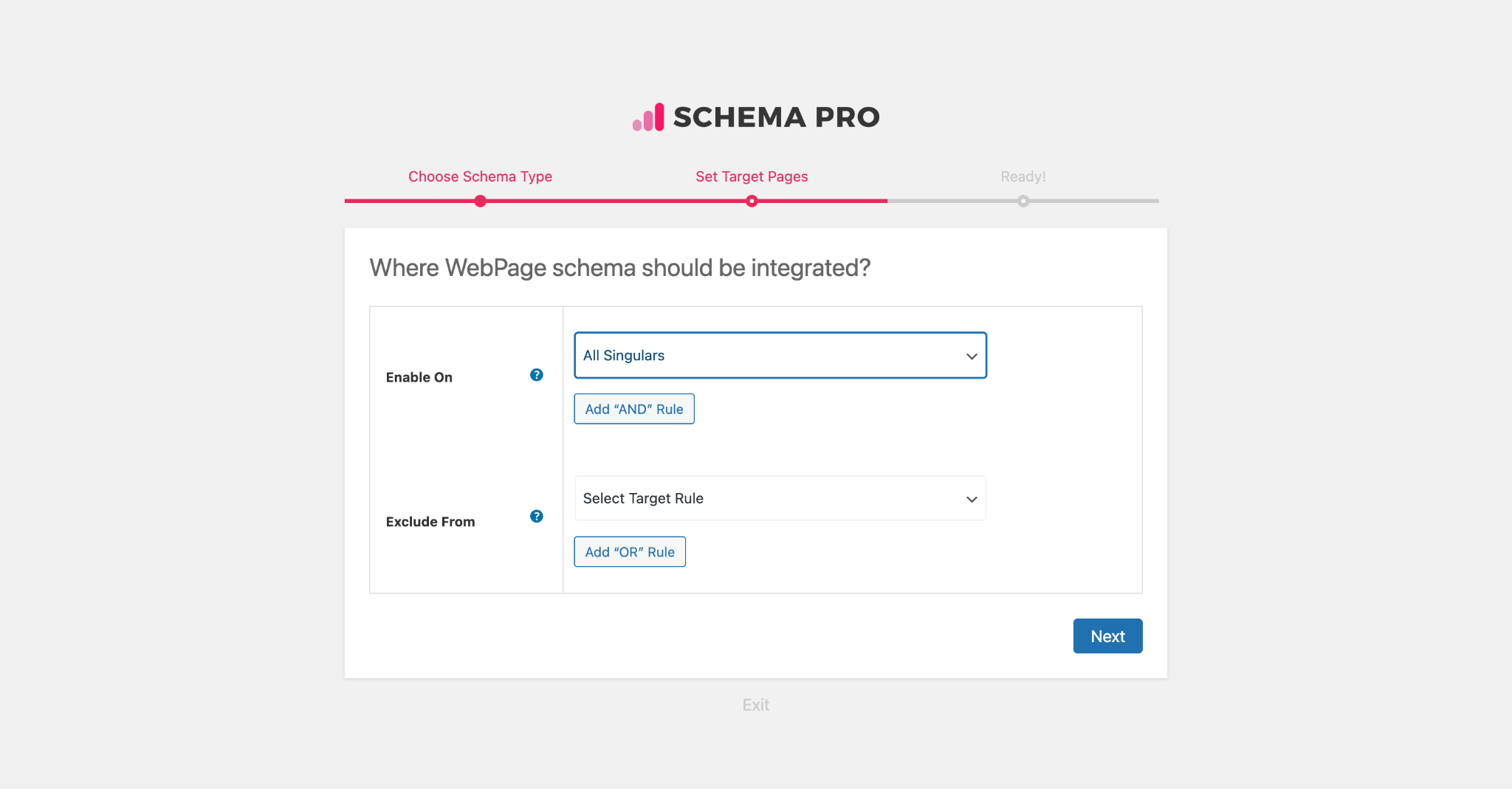1512x789 pixels.
Task: Click the Set Target Pages progress dot
Action: coord(752,201)
